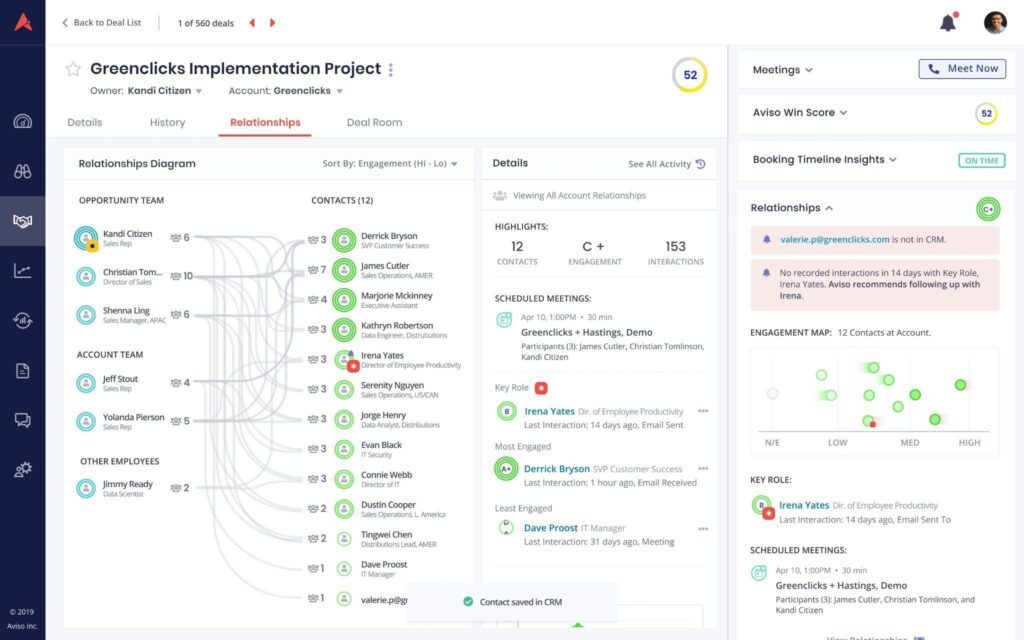
Task: Open Irena Yates link under Key Role in Details
Action: pos(549,411)
